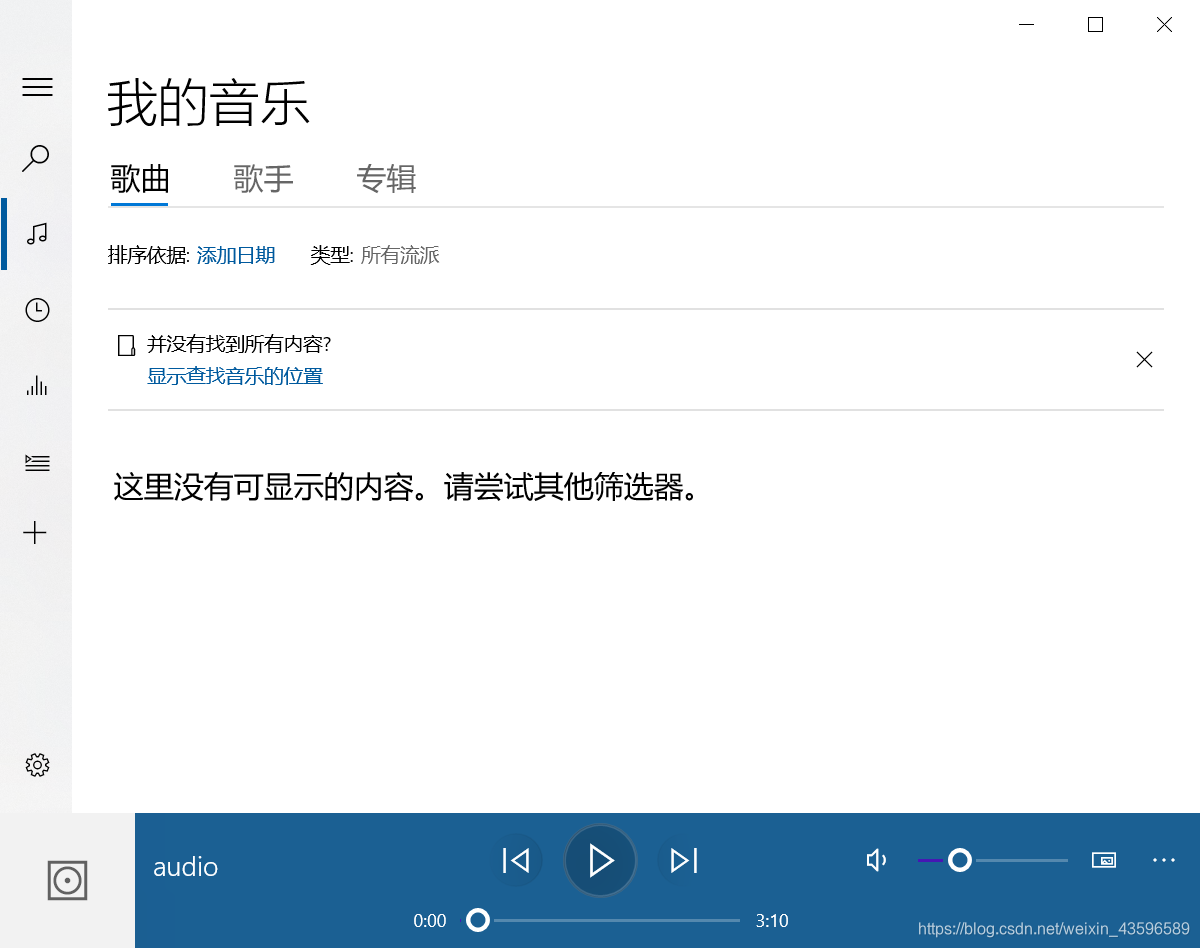Screen dimensions: 1200x948
Task: Minimize the Groove Music window
Action: pyautogui.click(x=1026, y=25)
